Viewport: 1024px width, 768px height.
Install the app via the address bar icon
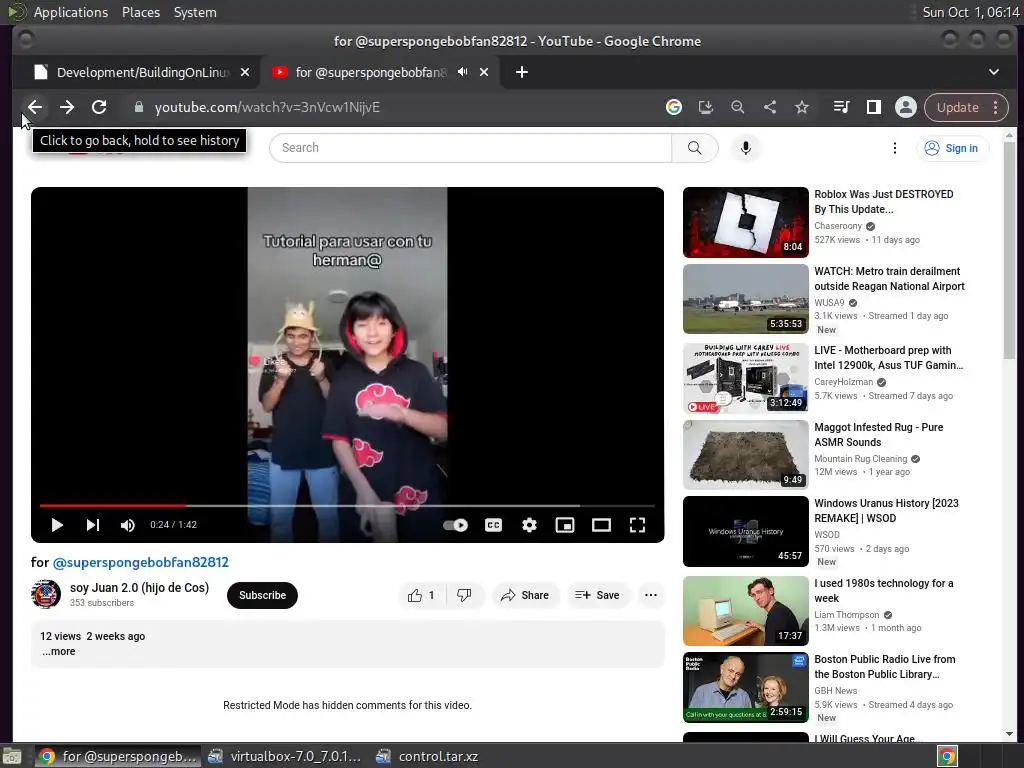pyautogui.click(x=706, y=107)
